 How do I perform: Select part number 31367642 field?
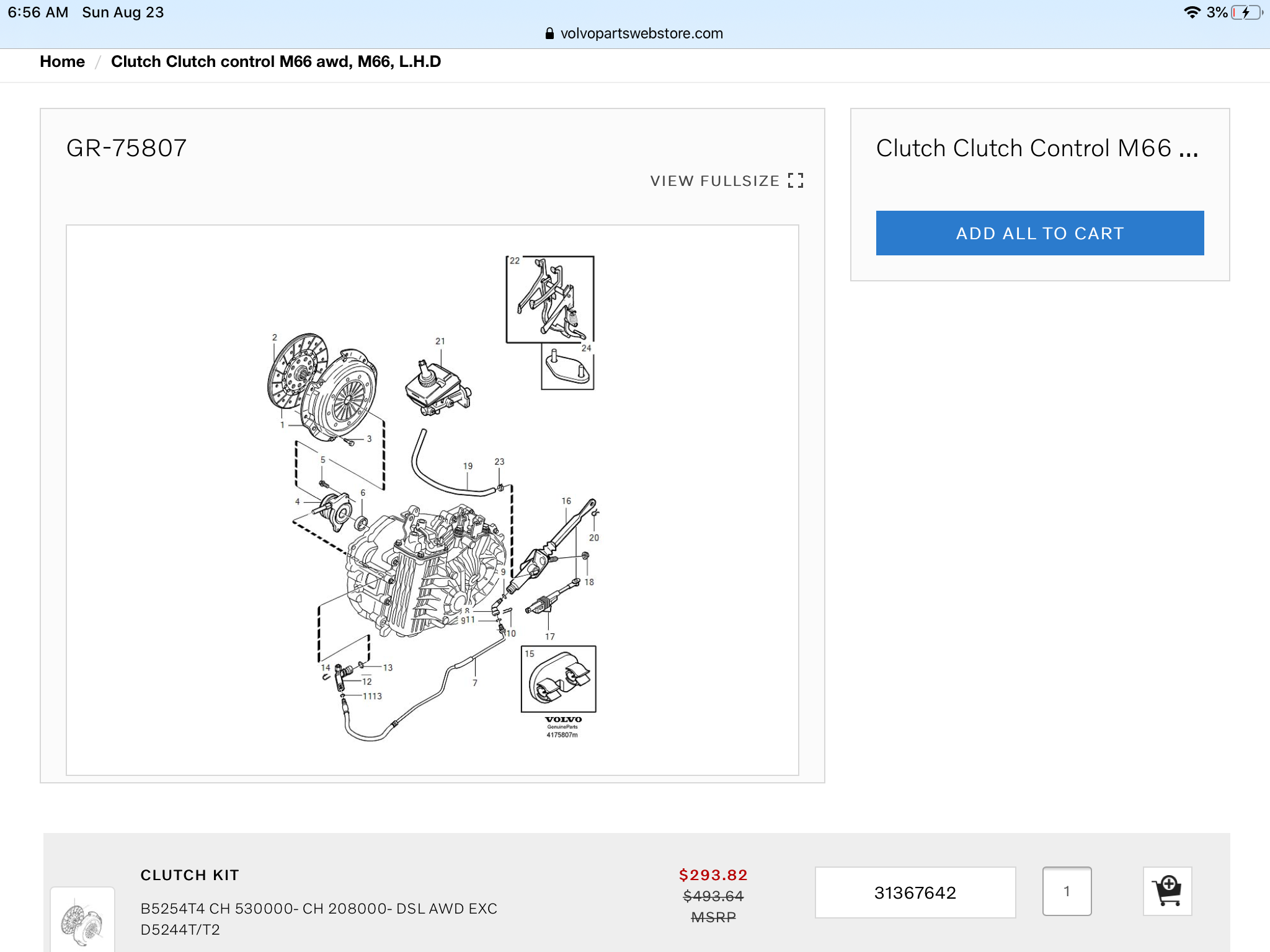pos(915,892)
